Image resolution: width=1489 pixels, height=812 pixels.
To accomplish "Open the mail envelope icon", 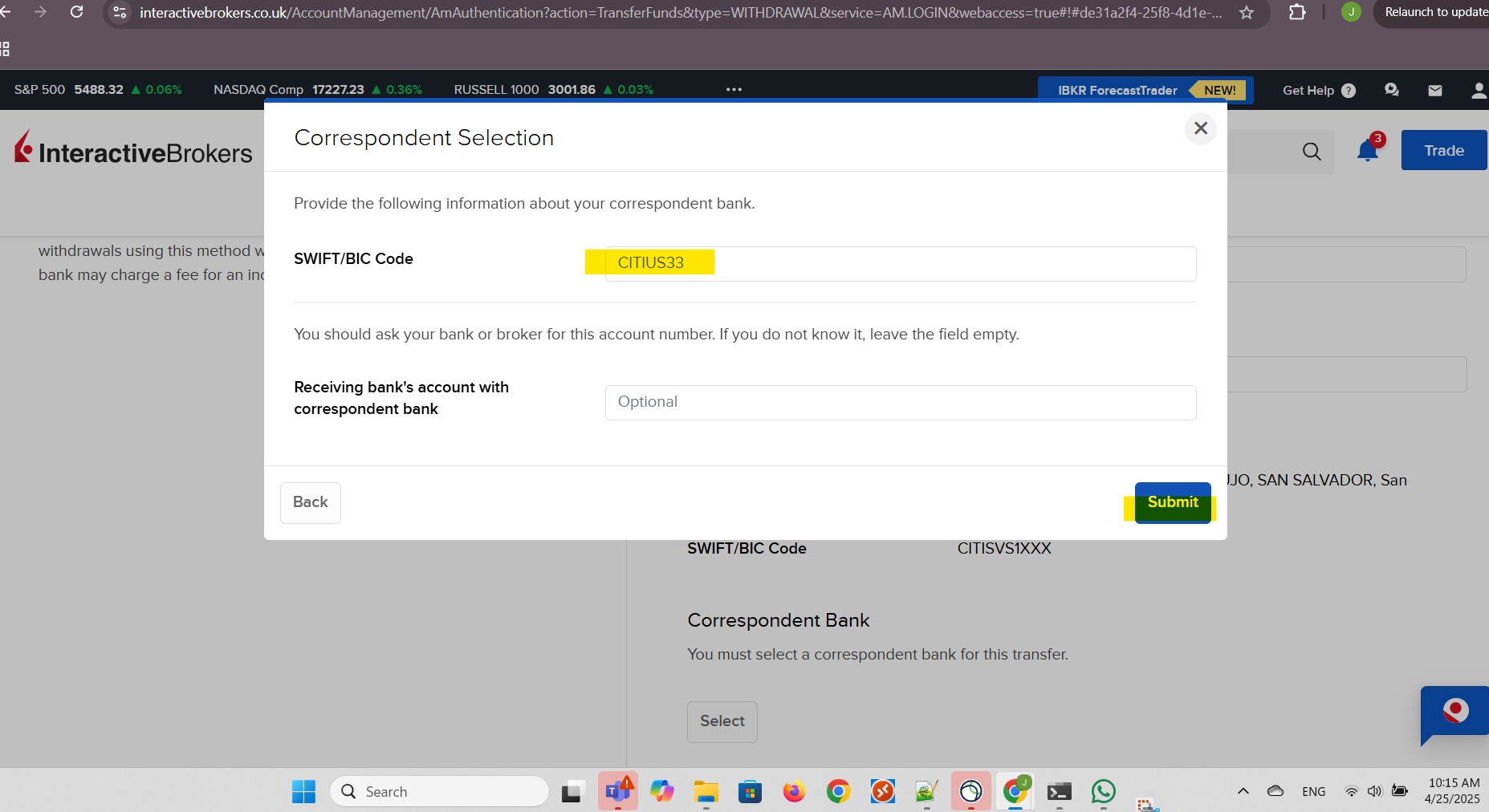I will pos(1435,90).
